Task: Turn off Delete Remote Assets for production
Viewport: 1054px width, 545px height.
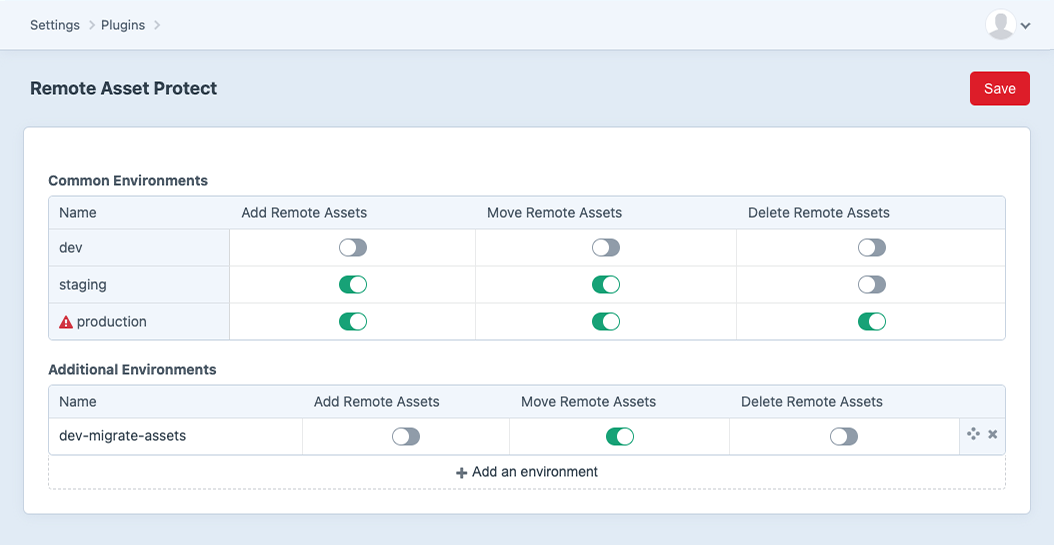Action: click(x=872, y=322)
